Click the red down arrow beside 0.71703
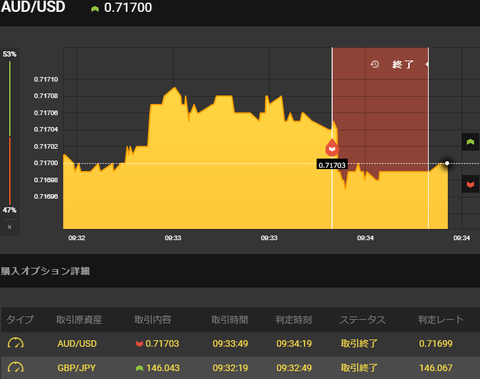 click(x=140, y=344)
